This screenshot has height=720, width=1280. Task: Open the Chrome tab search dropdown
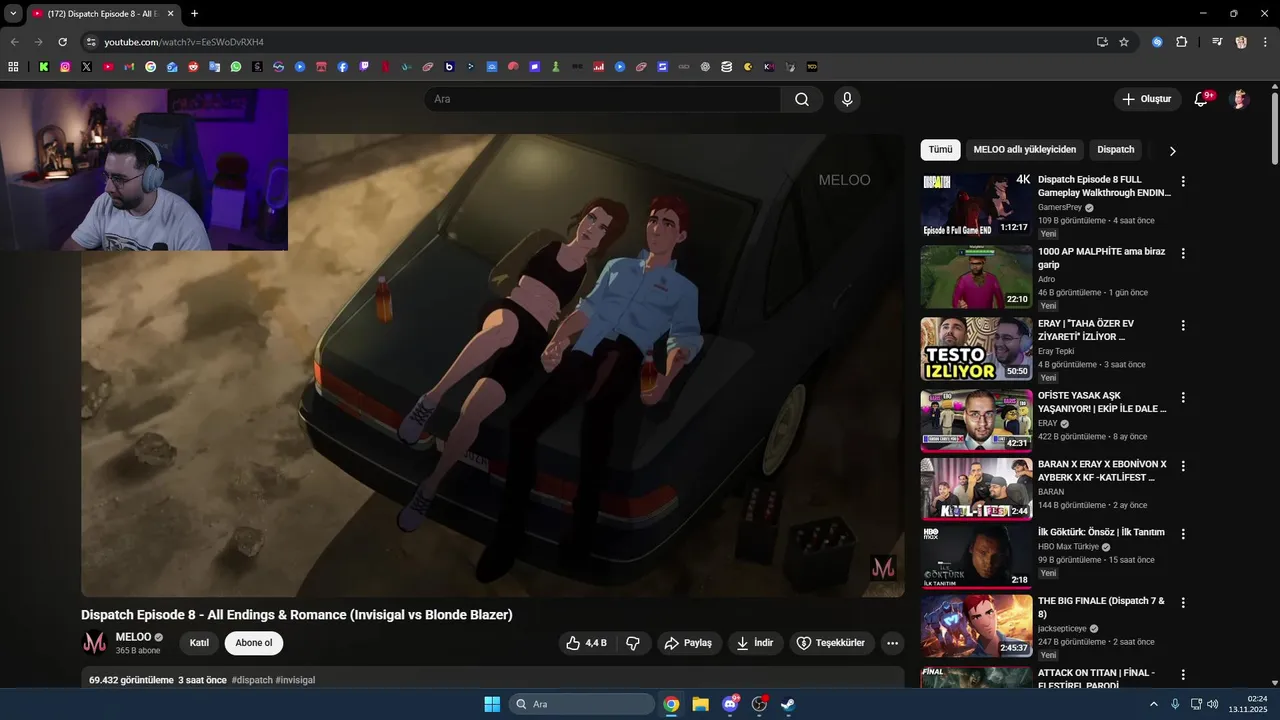(x=13, y=14)
